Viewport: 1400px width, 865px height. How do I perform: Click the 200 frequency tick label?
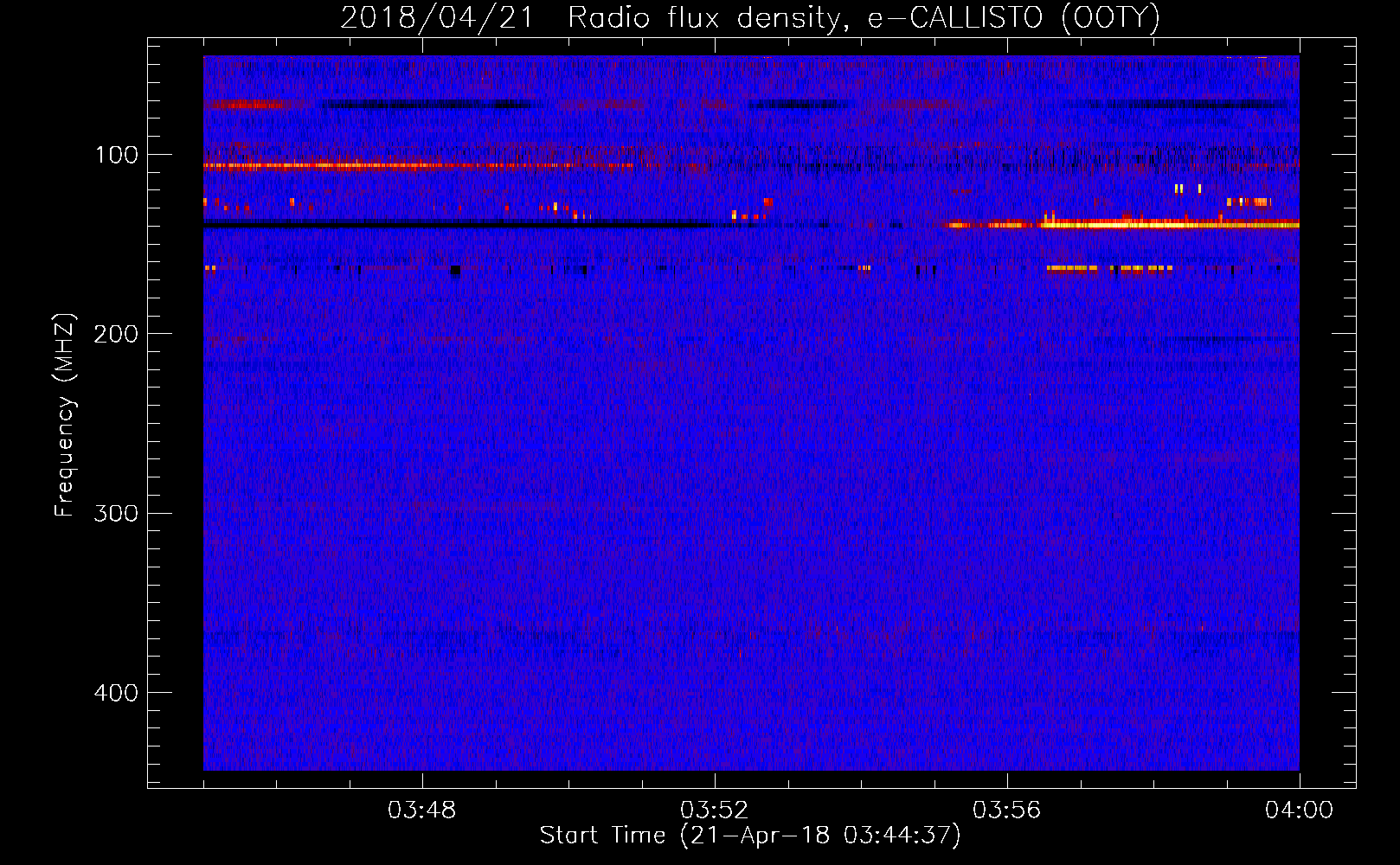[x=116, y=334]
